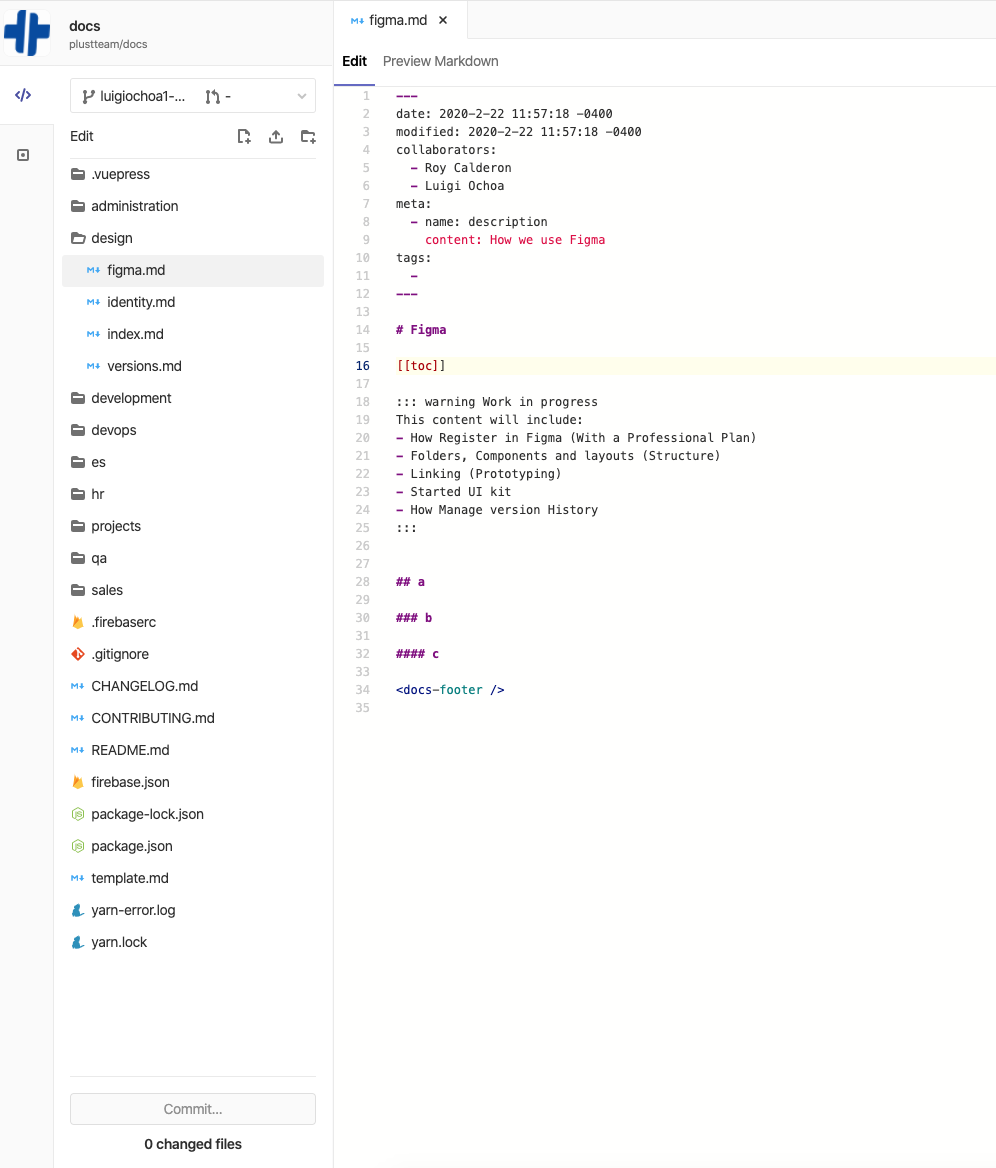Open the docs project title link
The width and height of the screenshot is (996, 1168).
[x=85, y=26]
